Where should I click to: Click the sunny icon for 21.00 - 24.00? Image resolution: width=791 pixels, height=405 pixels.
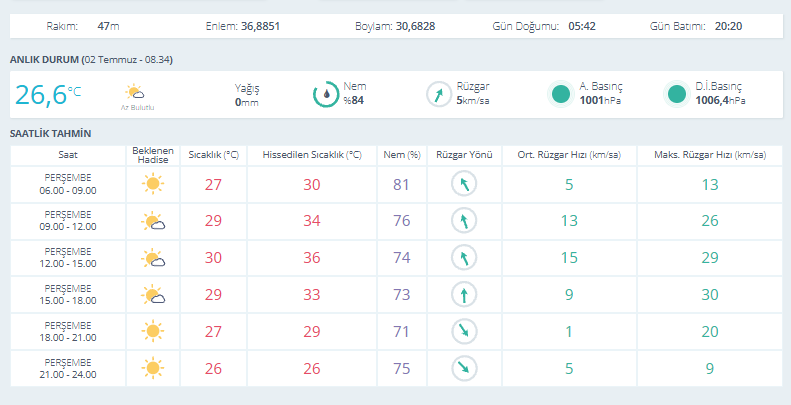[152, 368]
